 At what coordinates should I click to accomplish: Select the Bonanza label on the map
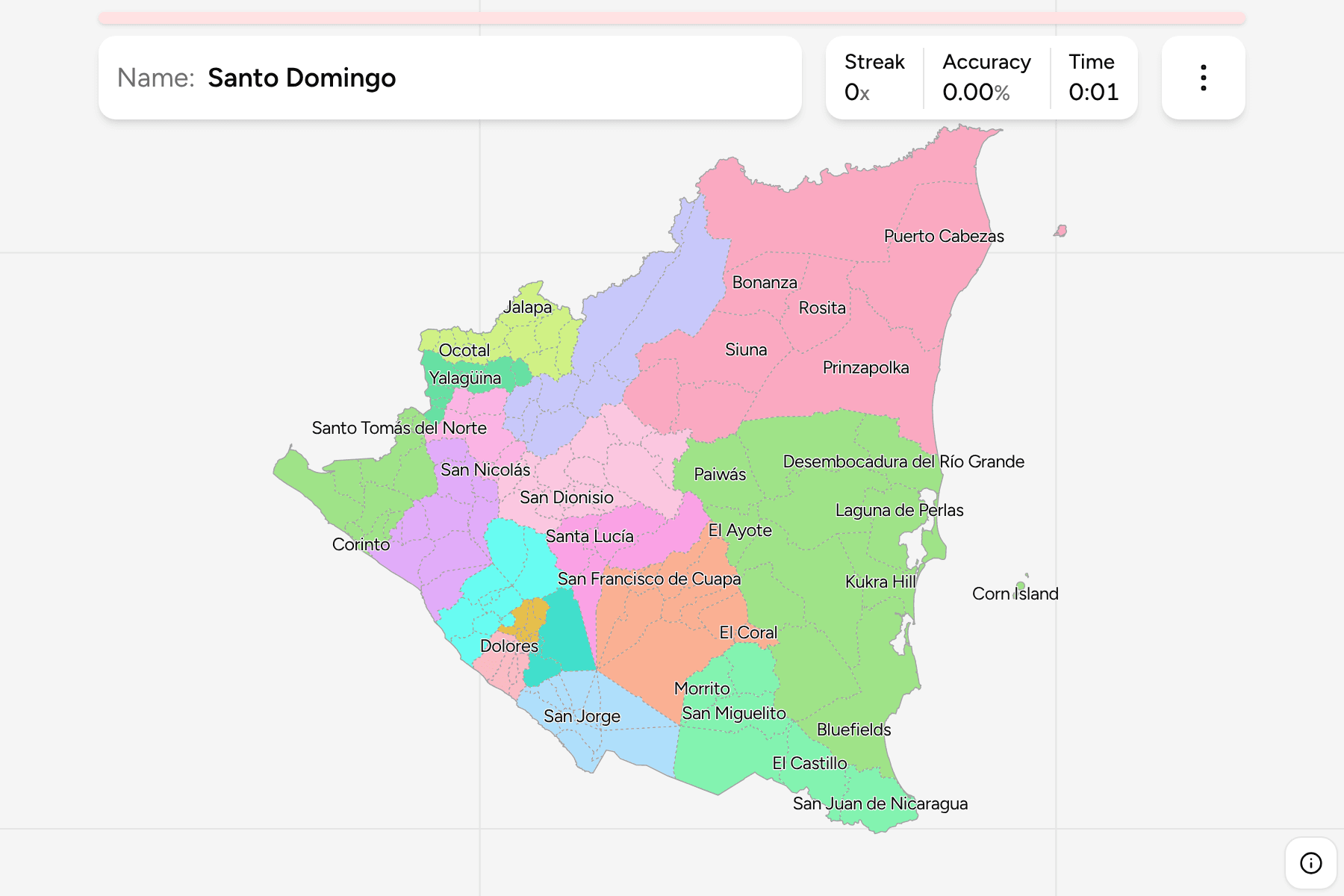pos(765,282)
